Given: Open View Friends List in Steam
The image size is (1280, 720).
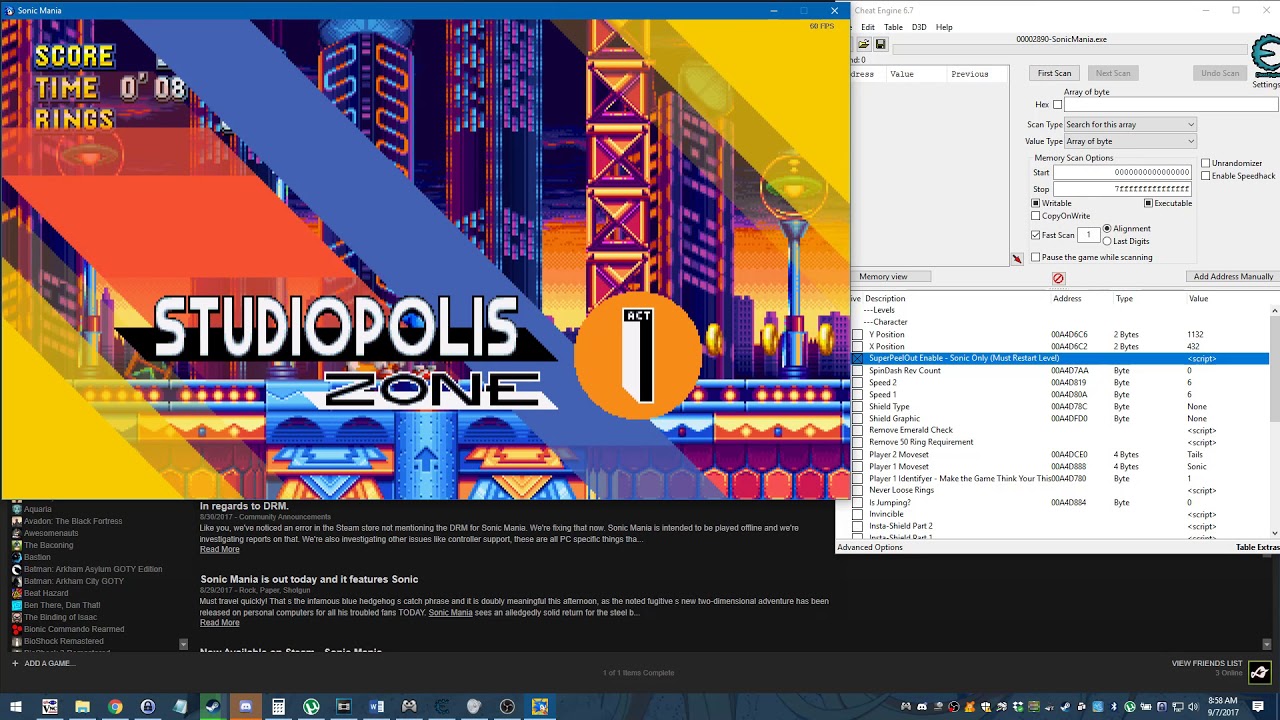Looking at the screenshot, I should pyautogui.click(x=1207, y=664).
